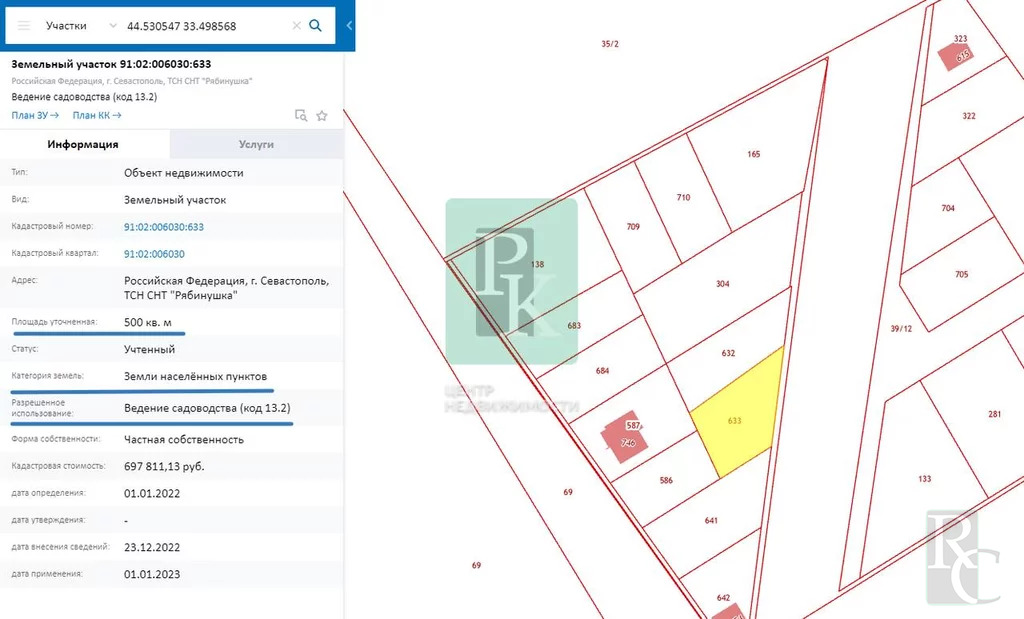Add parcel to favorites with star icon
The image size is (1024, 619).
click(322, 116)
